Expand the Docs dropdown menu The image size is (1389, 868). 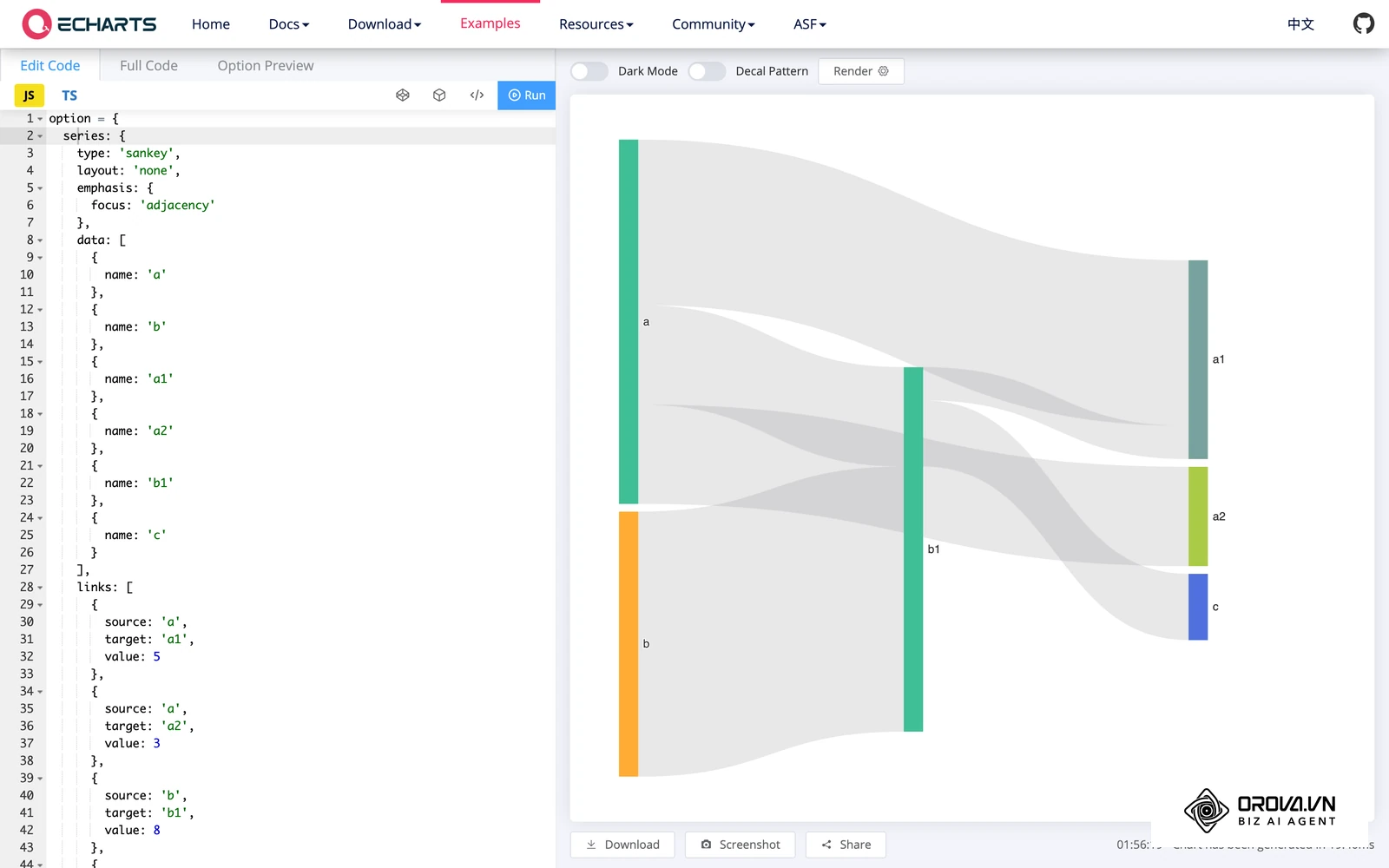tap(289, 24)
